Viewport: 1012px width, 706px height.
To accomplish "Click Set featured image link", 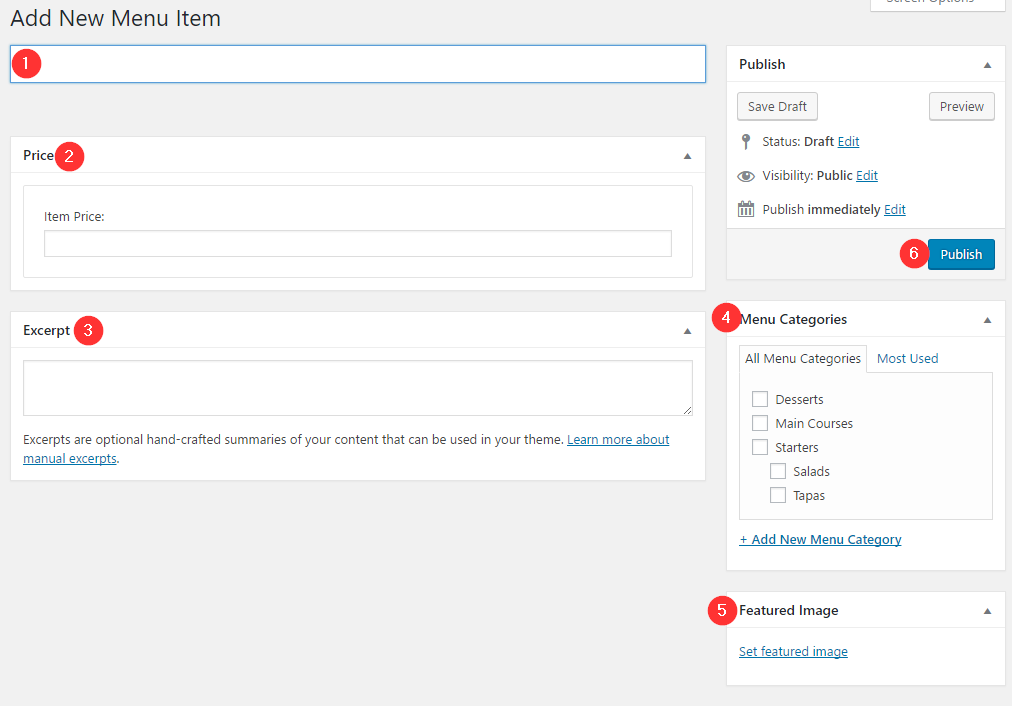I will coord(793,652).
